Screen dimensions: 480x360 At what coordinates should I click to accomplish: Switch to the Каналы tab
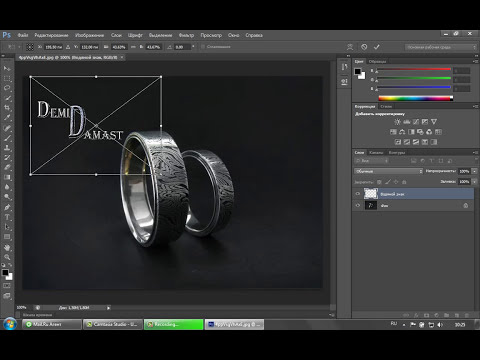[x=376, y=152]
